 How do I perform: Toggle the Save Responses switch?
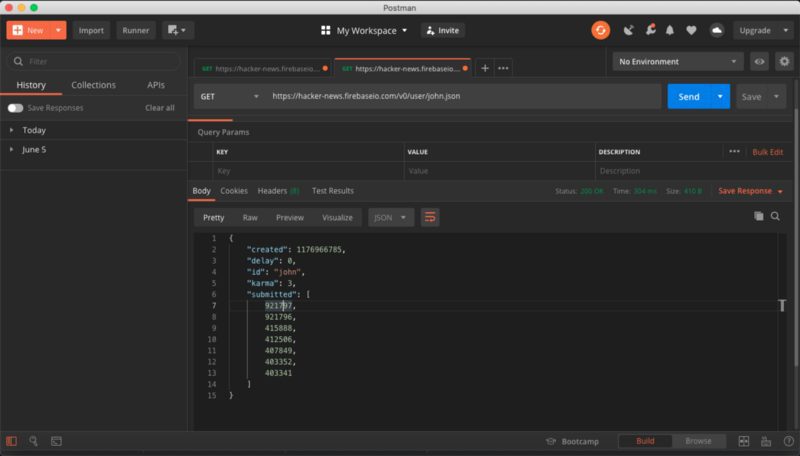point(15,108)
